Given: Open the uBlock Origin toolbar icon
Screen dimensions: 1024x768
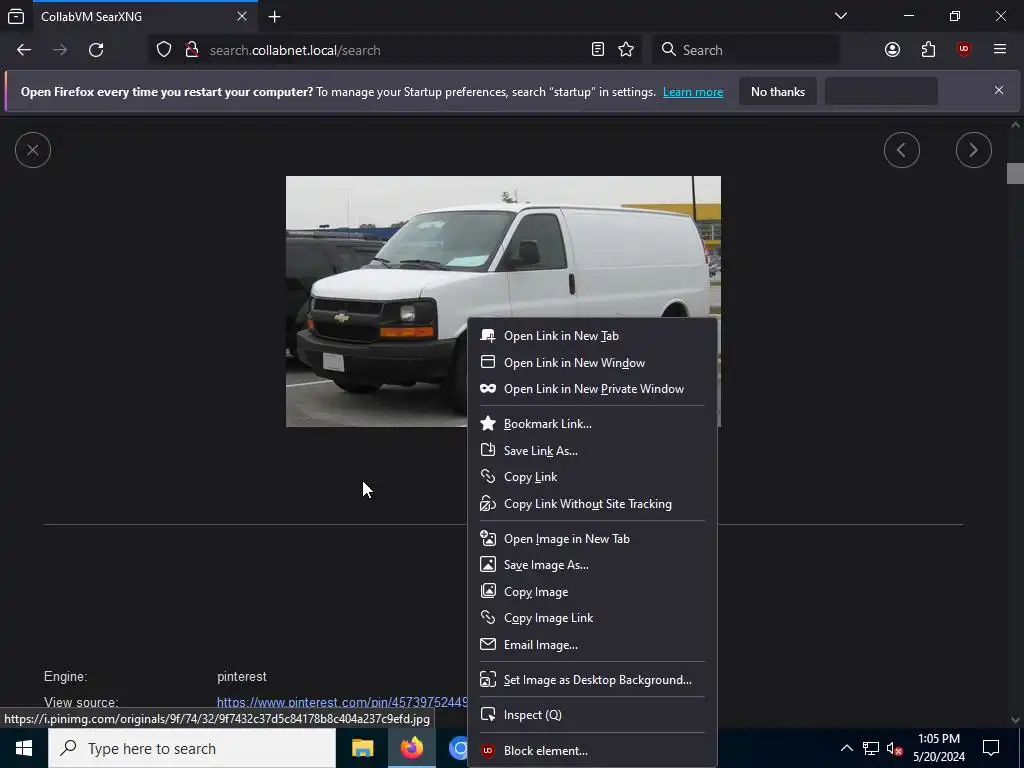Looking at the screenshot, I should (x=964, y=50).
